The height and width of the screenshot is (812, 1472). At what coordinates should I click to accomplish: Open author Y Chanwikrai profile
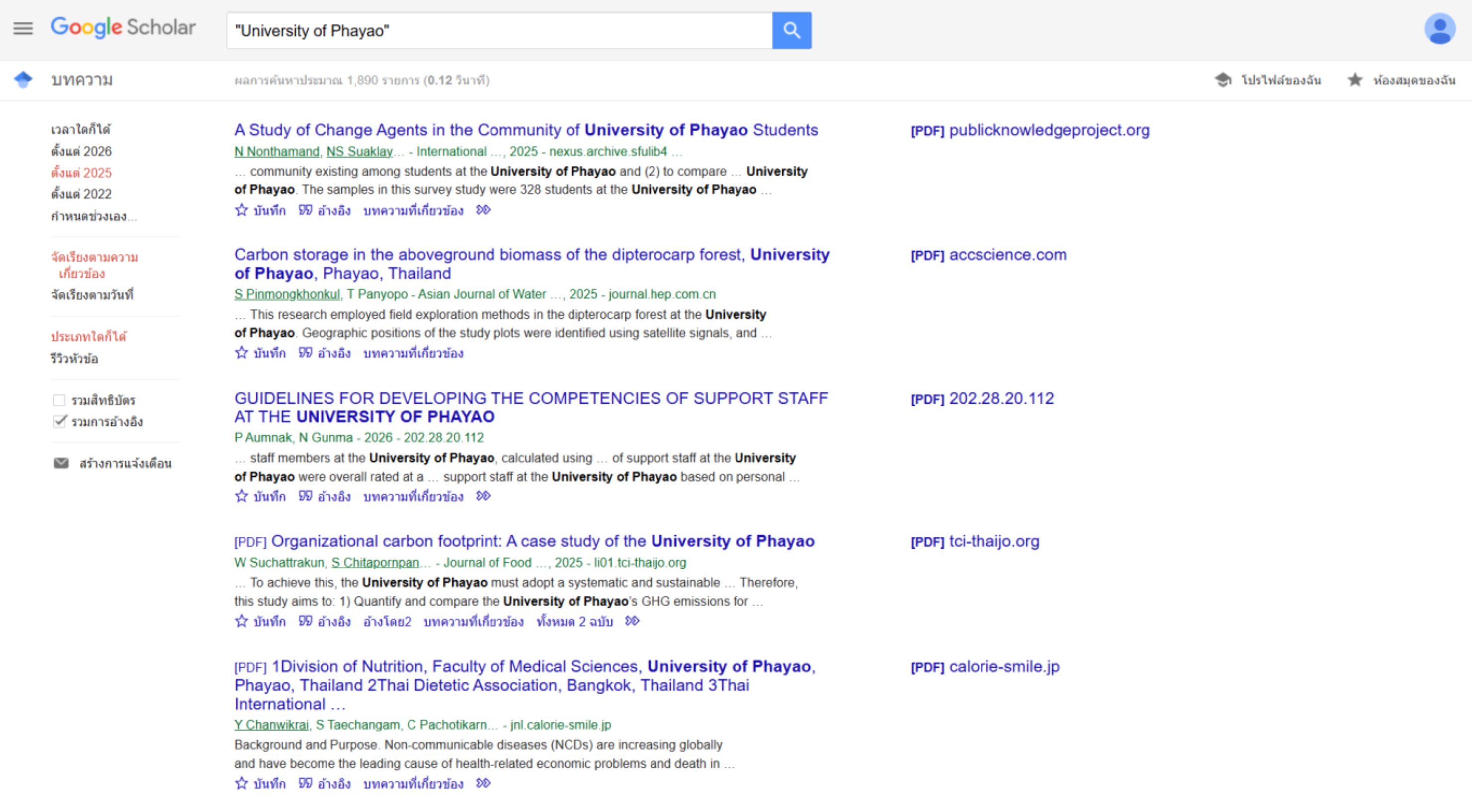pyautogui.click(x=271, y=725)
